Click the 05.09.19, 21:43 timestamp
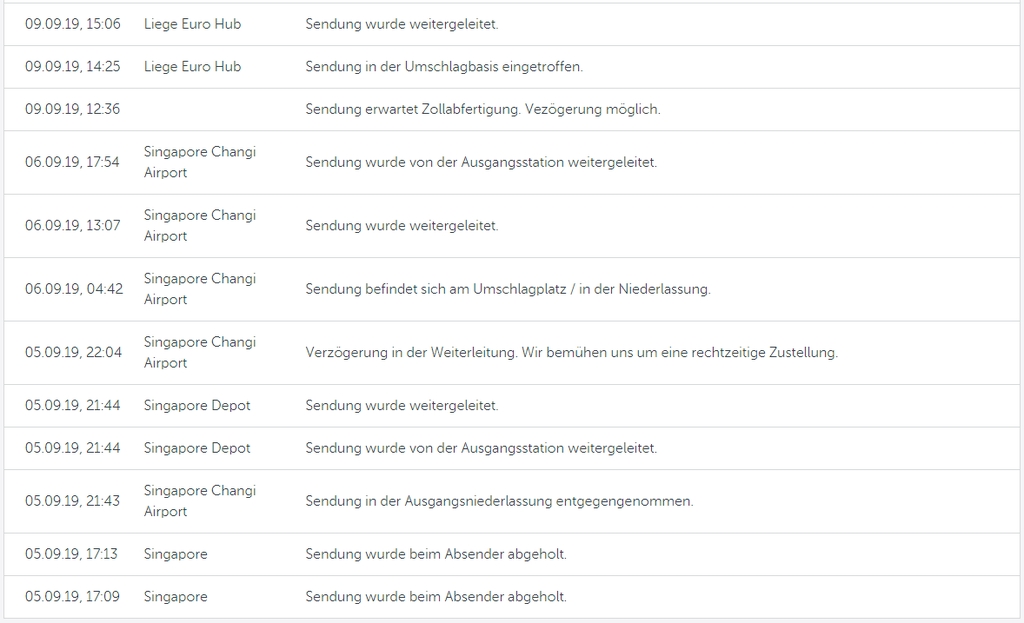The image size is (1024, 623). [72, 501]
